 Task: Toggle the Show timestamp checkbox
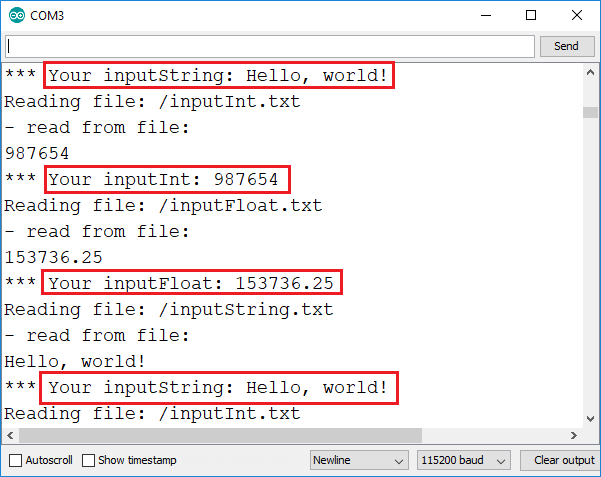[x=89, y=460]
